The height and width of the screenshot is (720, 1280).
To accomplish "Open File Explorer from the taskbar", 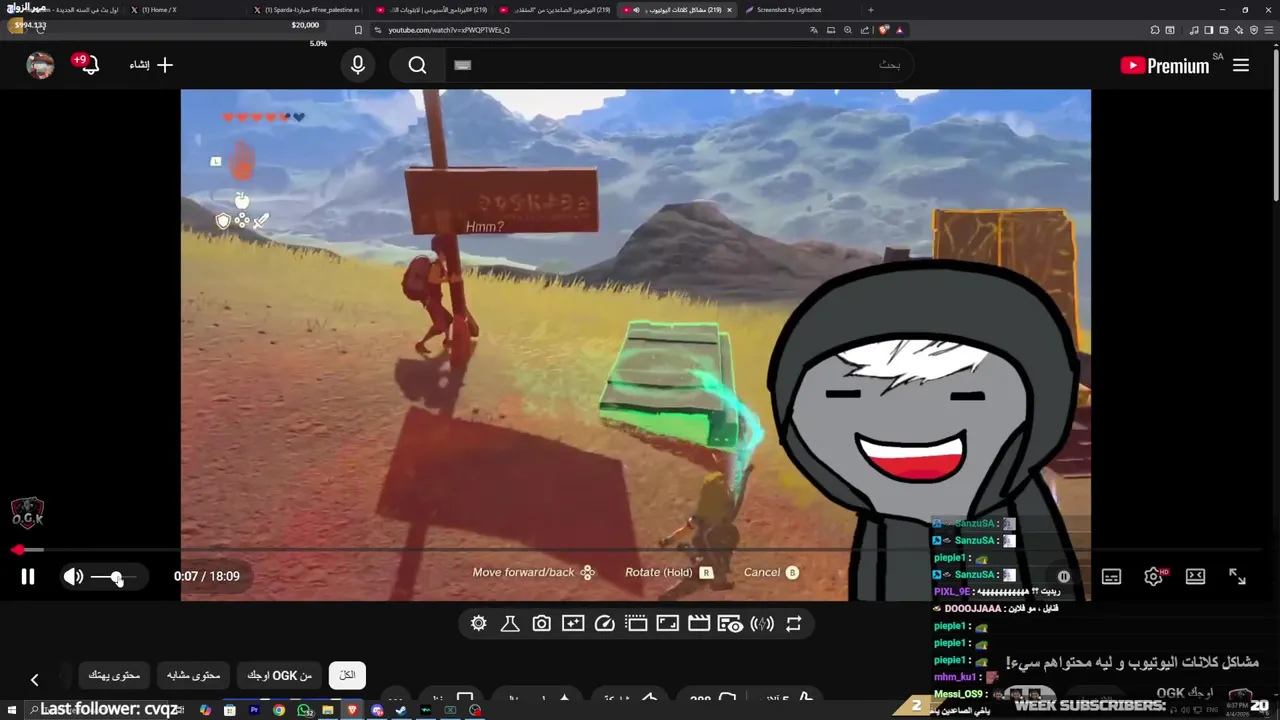I will click(328, 710).
